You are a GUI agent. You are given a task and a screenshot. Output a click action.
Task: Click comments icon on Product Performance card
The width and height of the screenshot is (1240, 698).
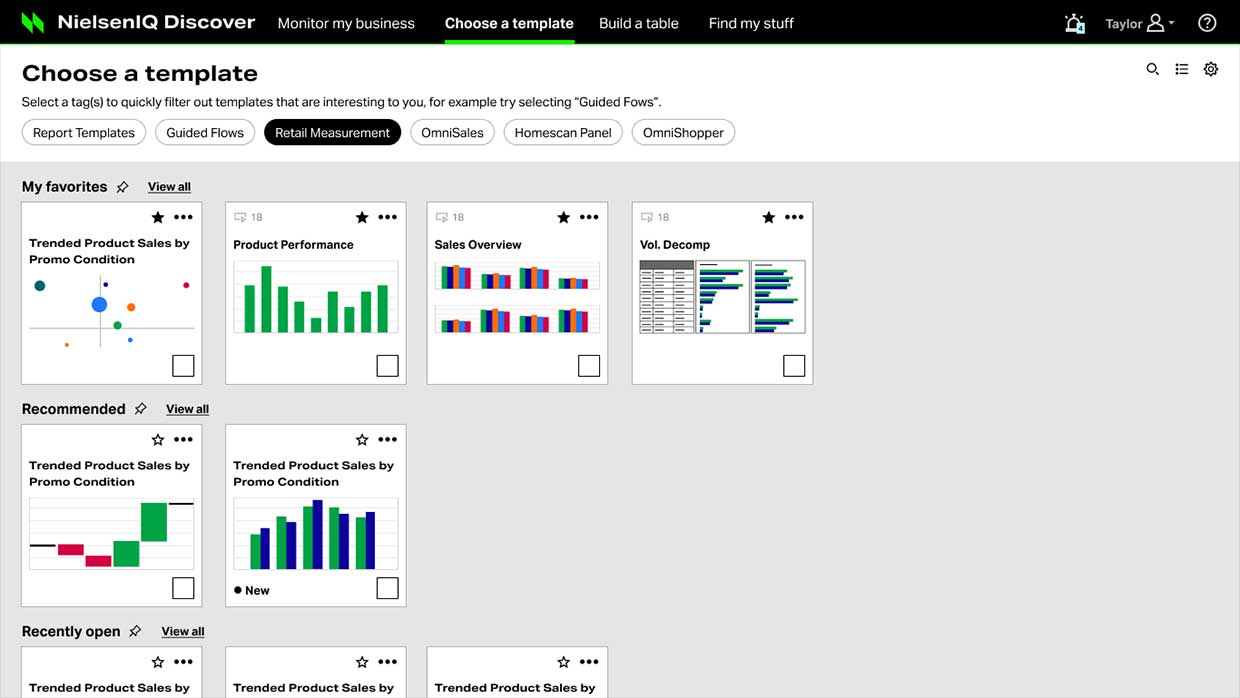tap(240, 217)
